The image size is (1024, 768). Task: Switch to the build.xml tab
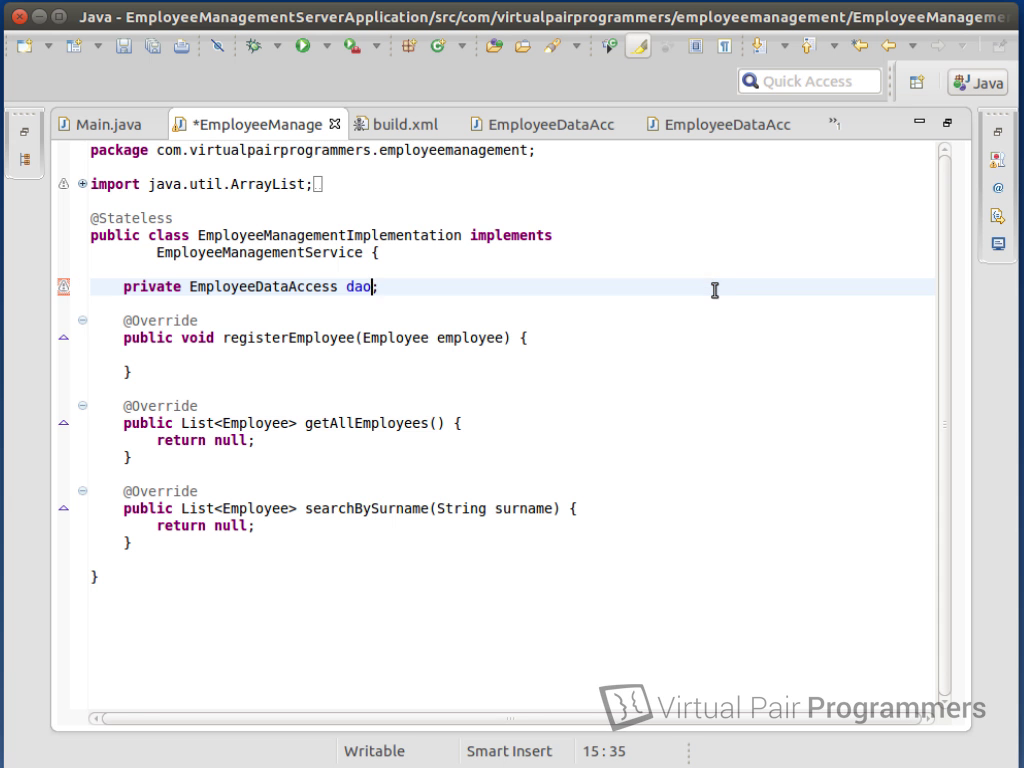pyautogui.click(x=396, y=124)
